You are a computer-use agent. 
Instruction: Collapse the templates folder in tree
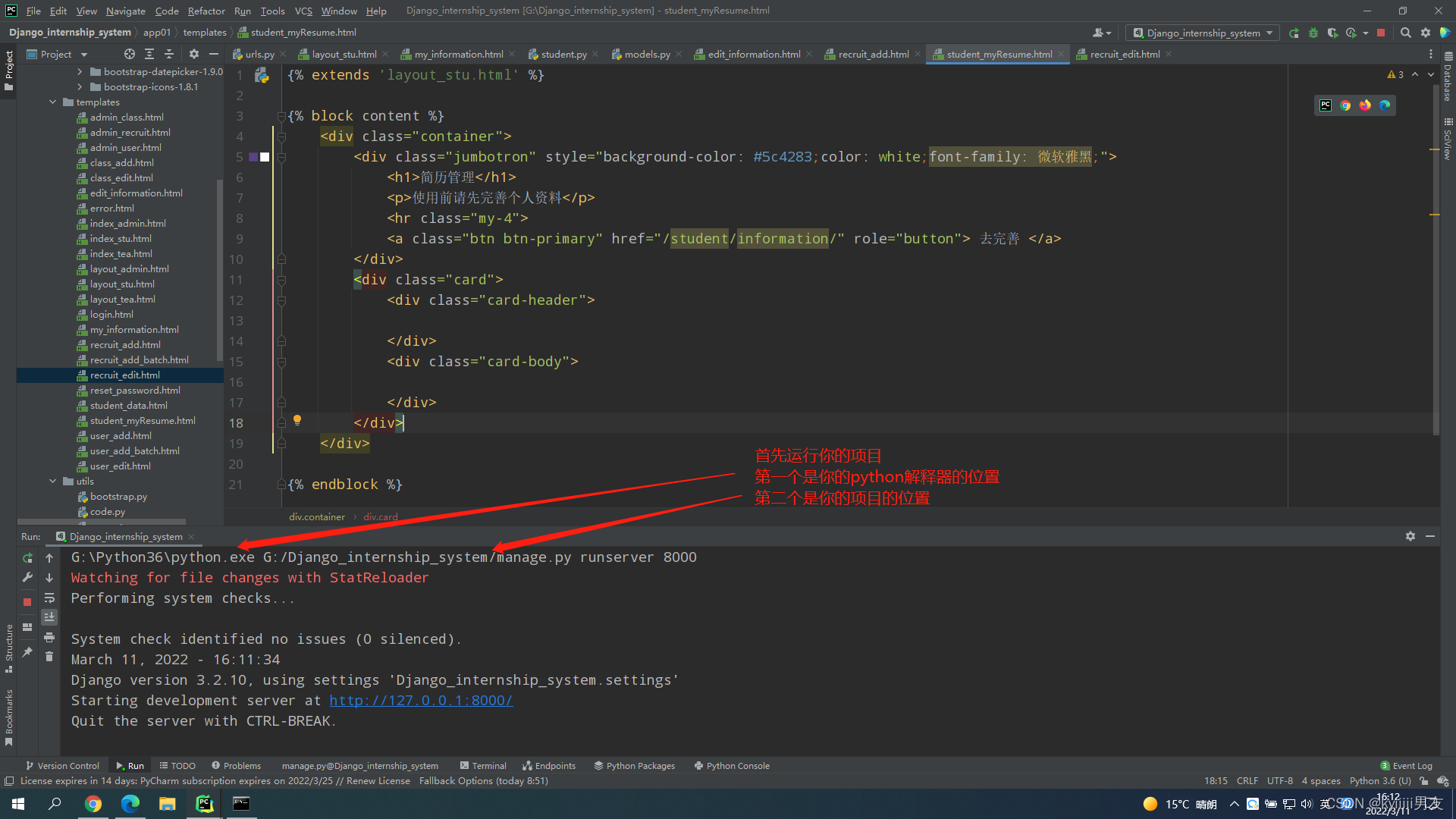click(x=53, y=102)
